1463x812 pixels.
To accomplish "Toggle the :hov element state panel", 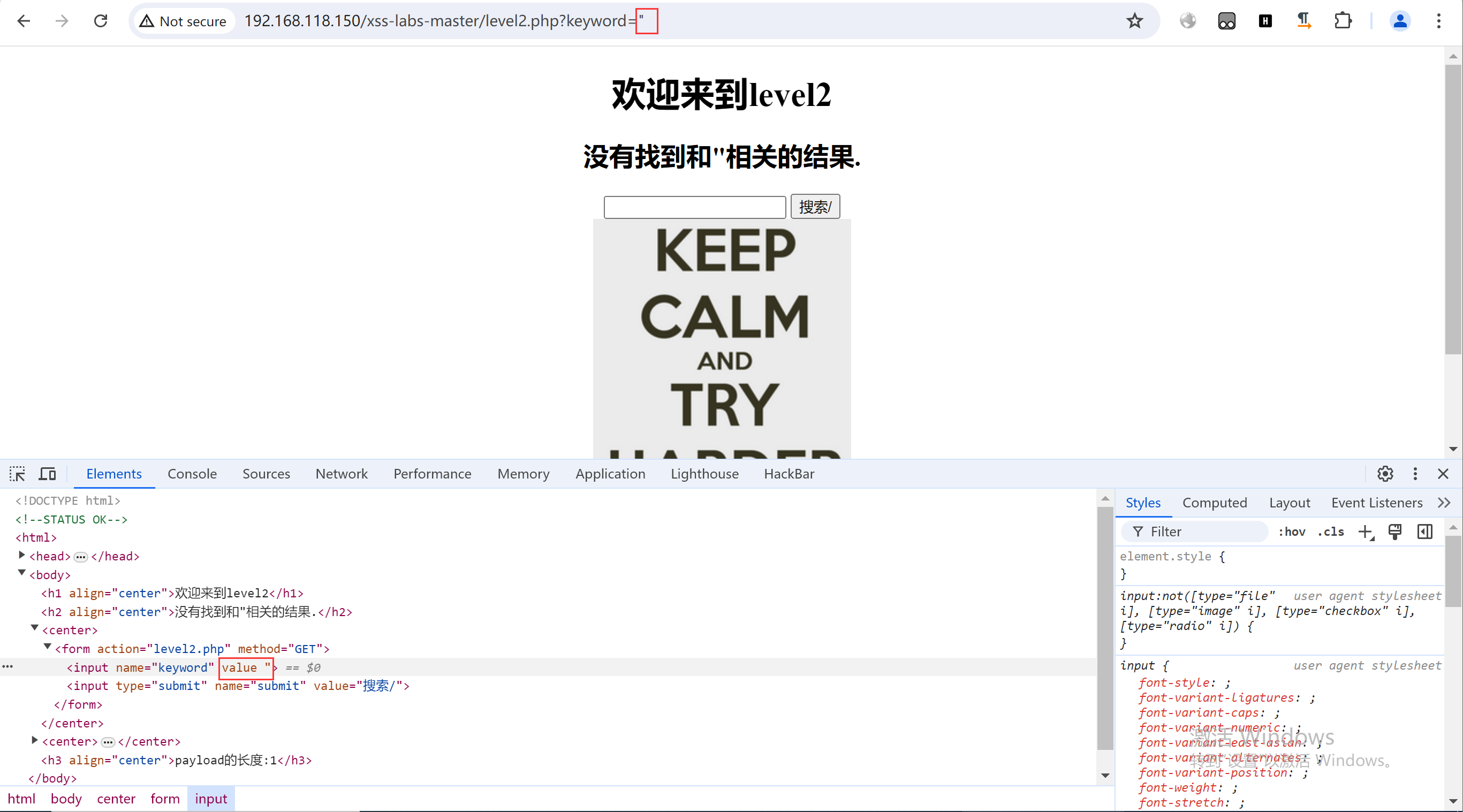I will [x=1292, y=532].
